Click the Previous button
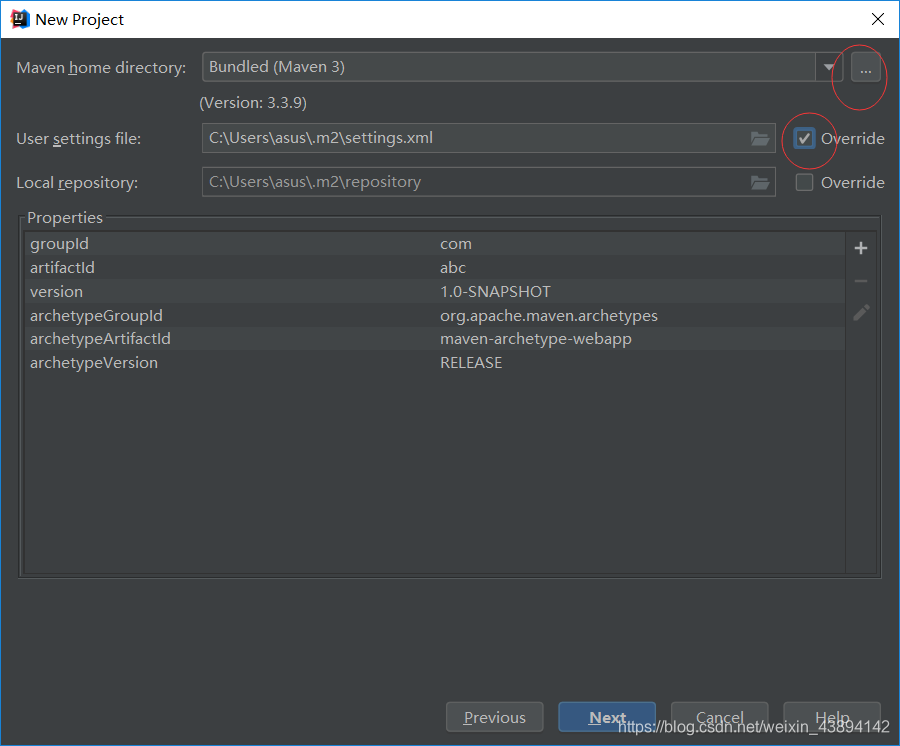Viewport: 900px width, 746px height. [x=495, y=717]
